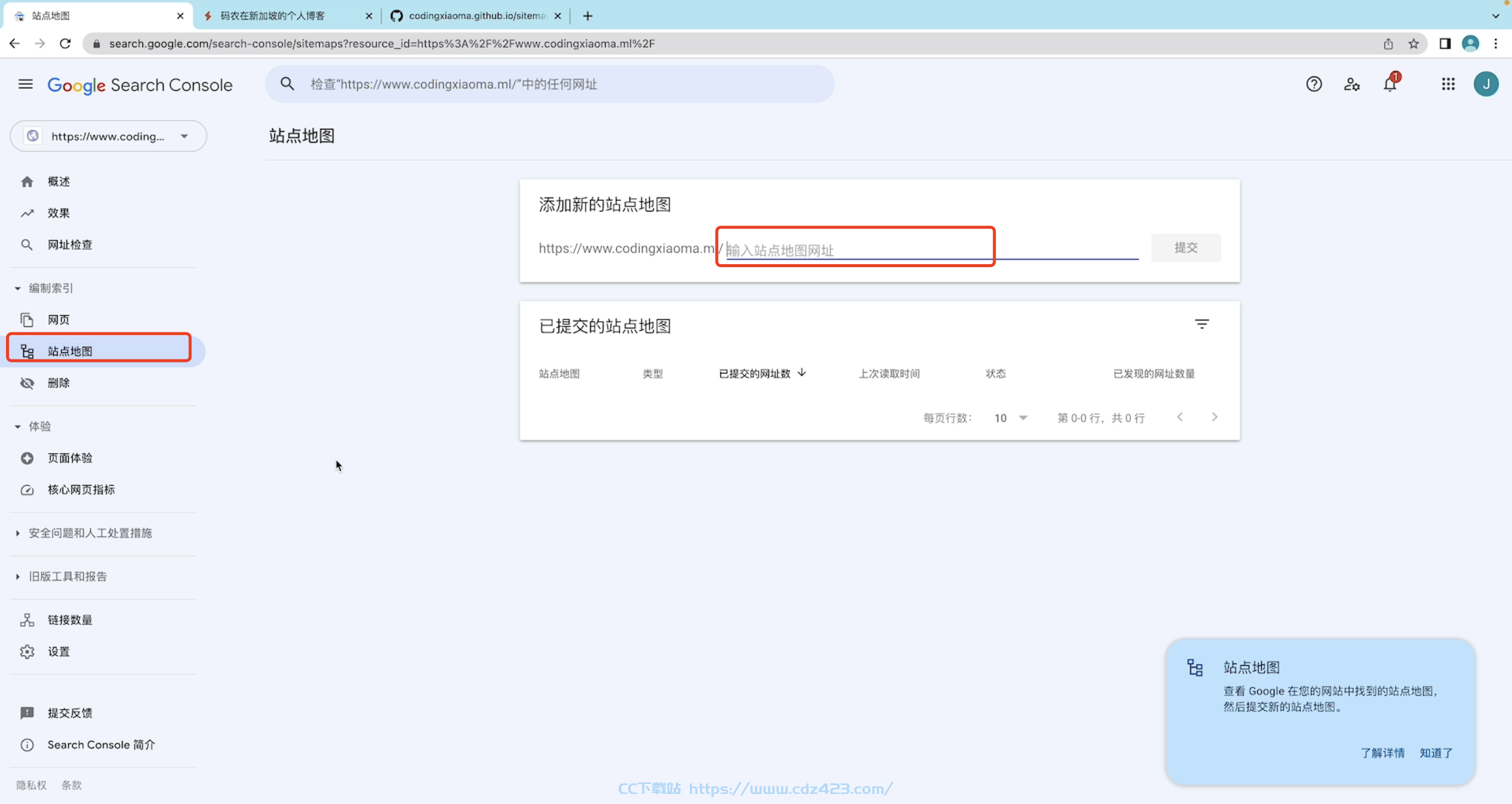Open users and permissions settings icon
The width and height of the screenshot is (1512, 804).
[x=1352, y=85]
